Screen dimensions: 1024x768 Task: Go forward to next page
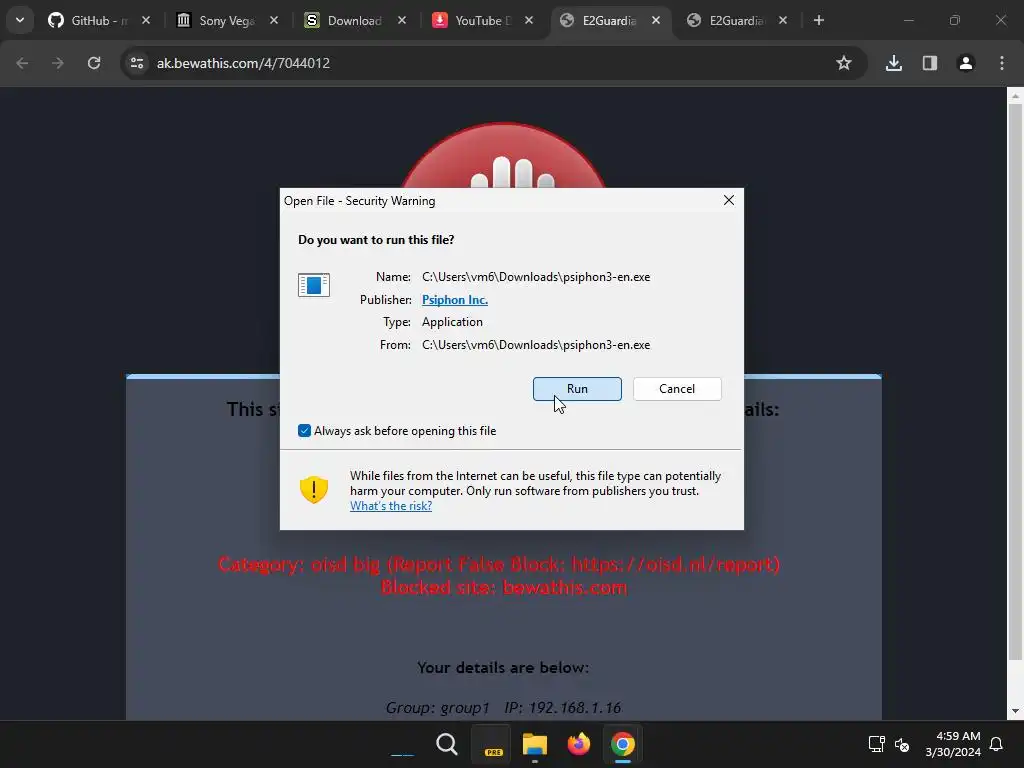58,63
